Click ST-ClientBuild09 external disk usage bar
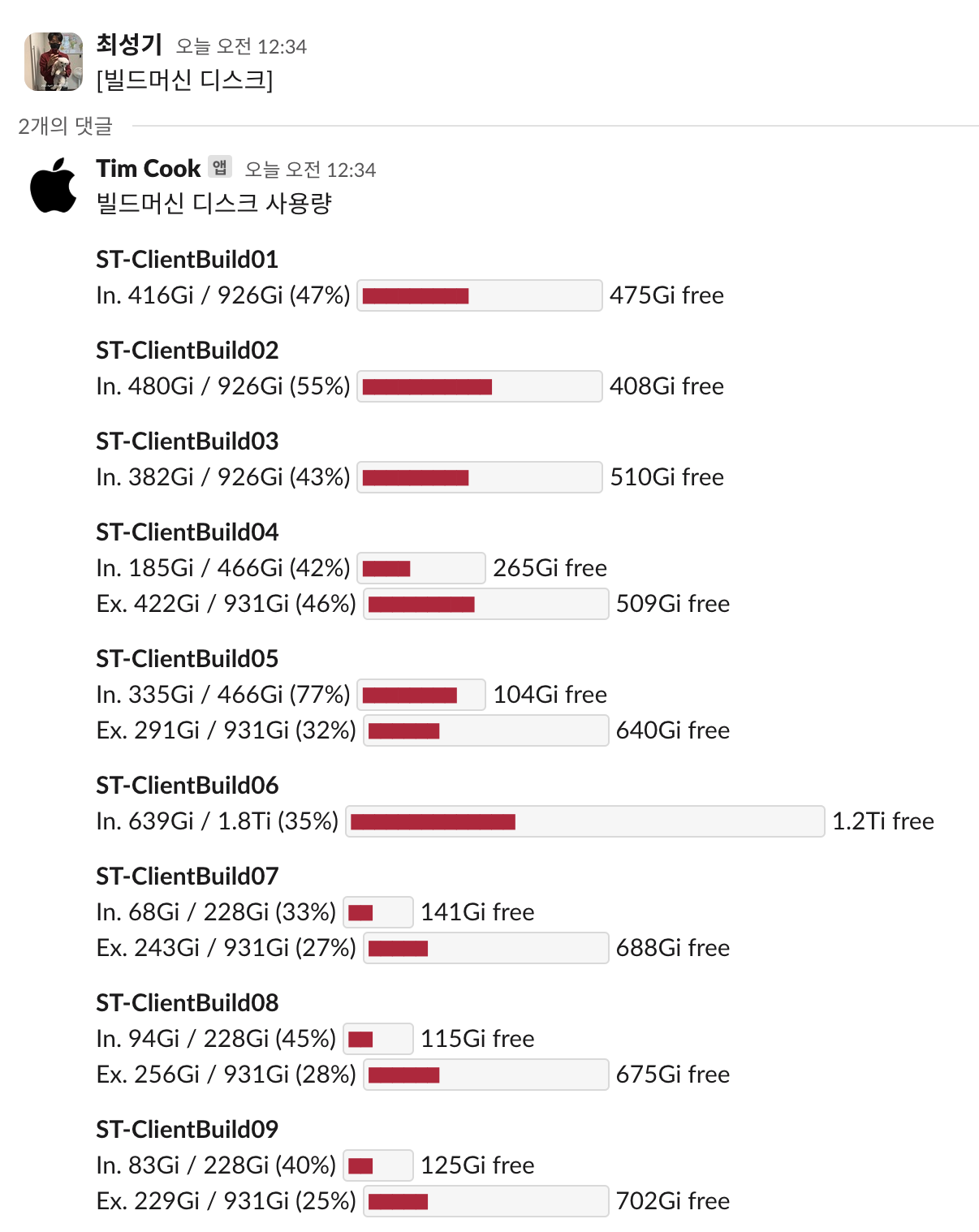This screenshot has height=1232, width=979. click(485, 1201)
